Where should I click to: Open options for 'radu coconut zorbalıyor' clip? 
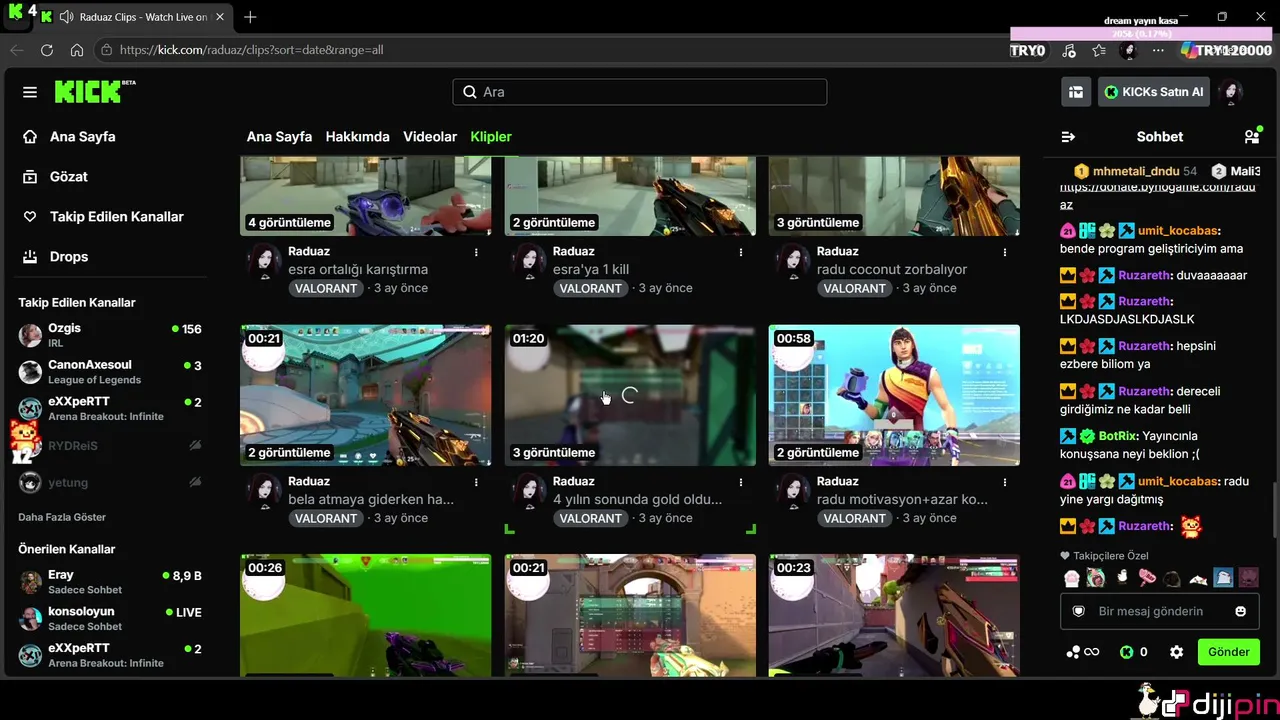1005,252
